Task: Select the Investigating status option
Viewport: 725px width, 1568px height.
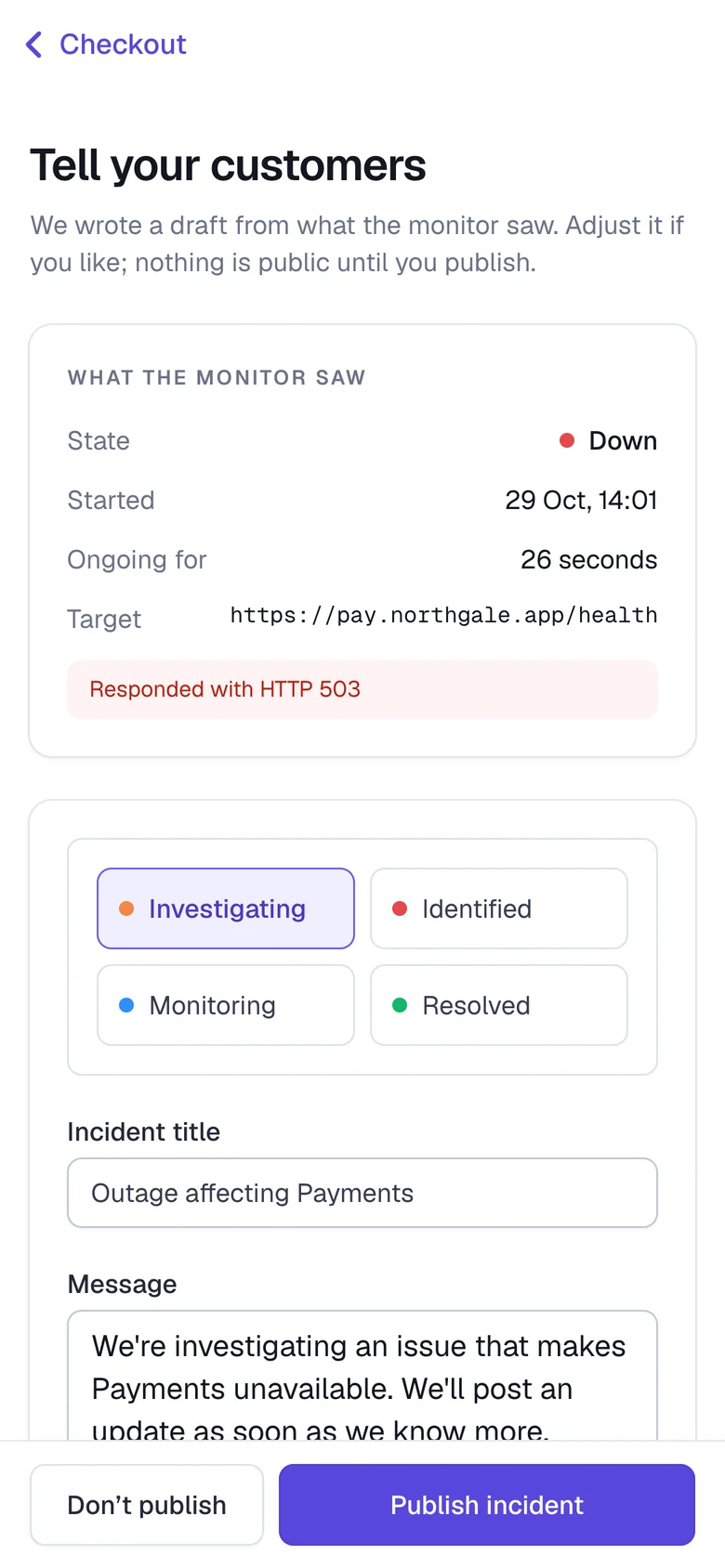Action: (226, 908)
